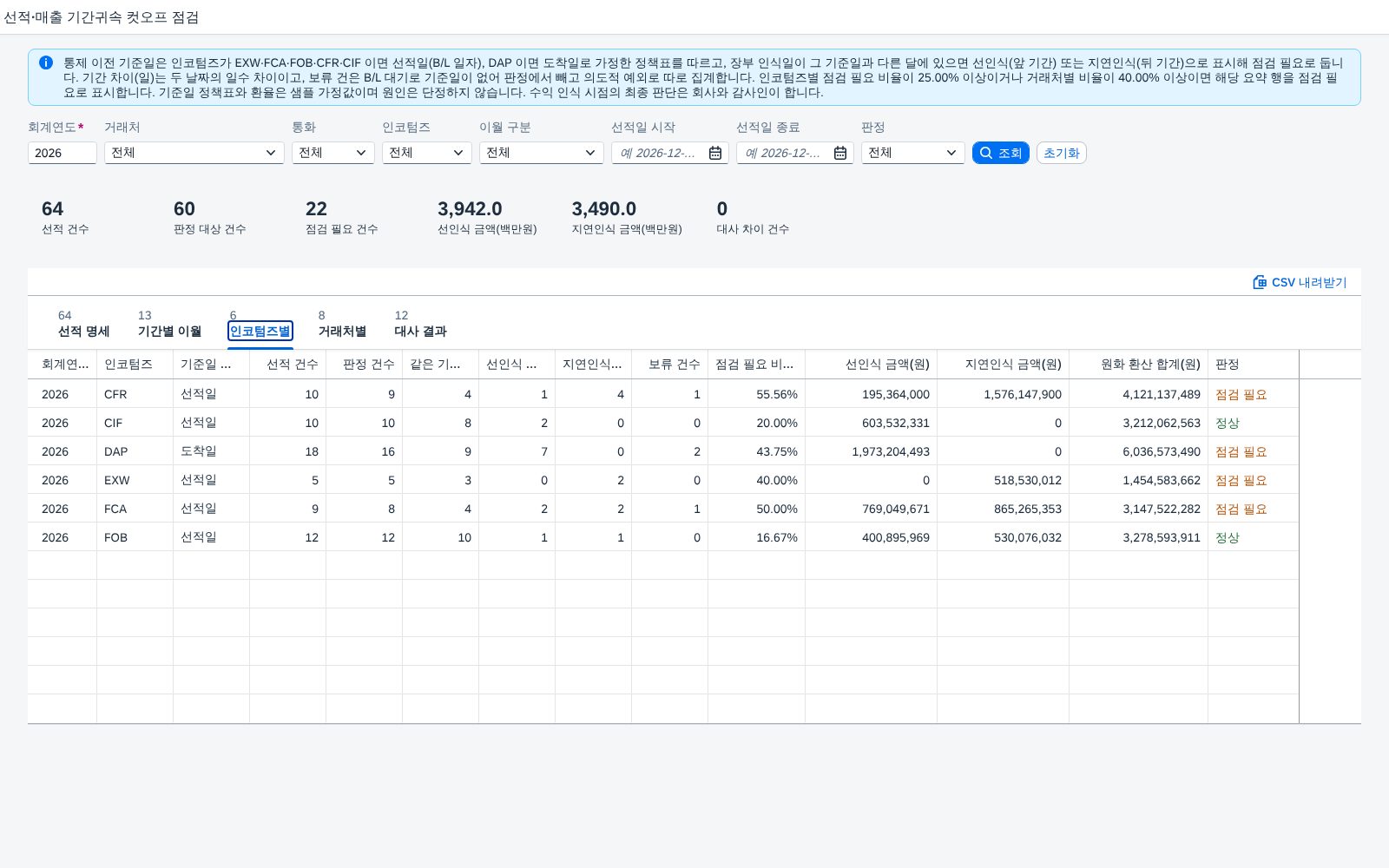1389x868 pixels.
Task: Open the 거래처별 tab
Action: pyautogui.click(x=342, y=324)
